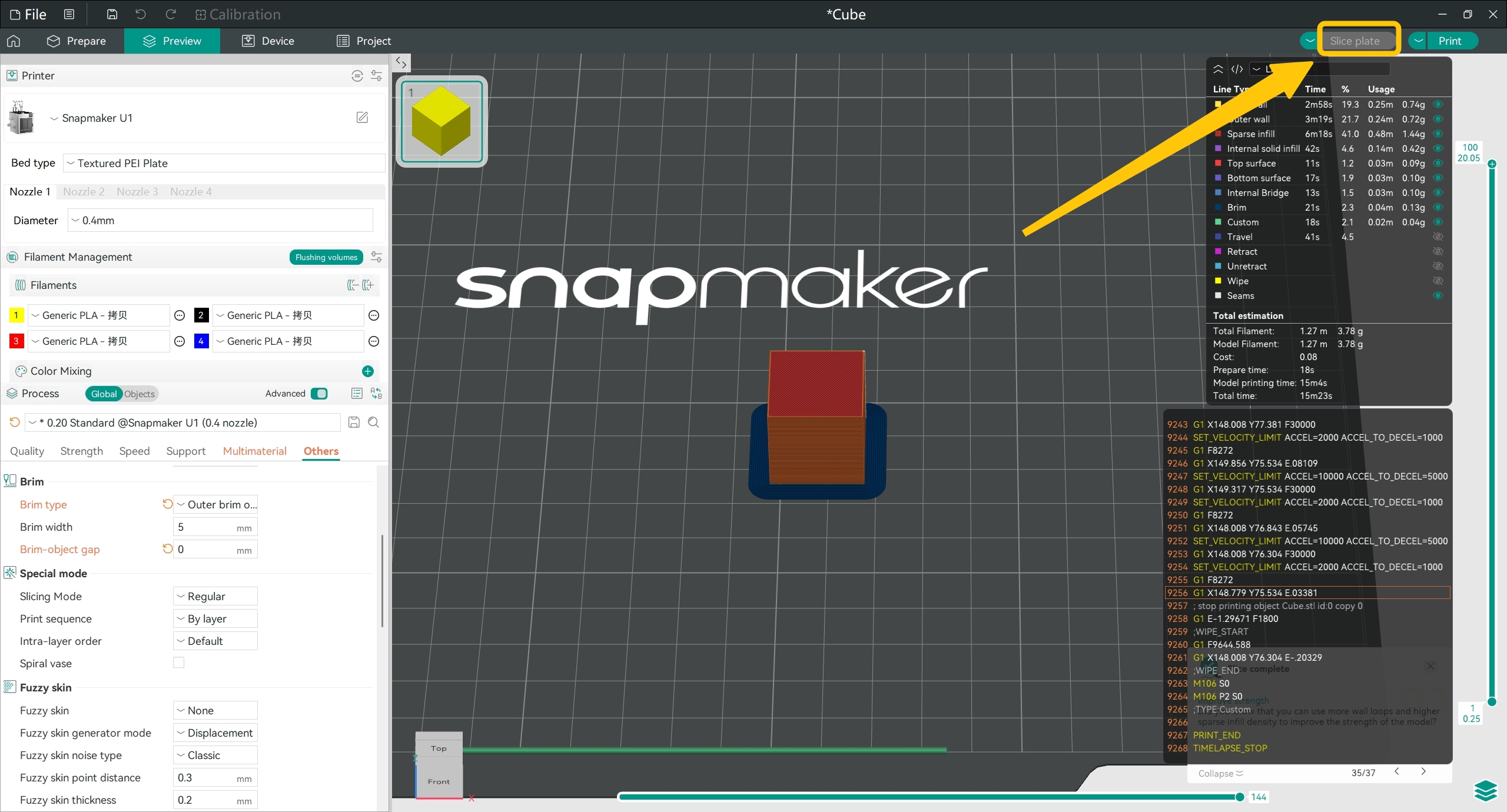1507x812 pixels.
Task: Open more options for filament 1
Action: coord(180,315)
